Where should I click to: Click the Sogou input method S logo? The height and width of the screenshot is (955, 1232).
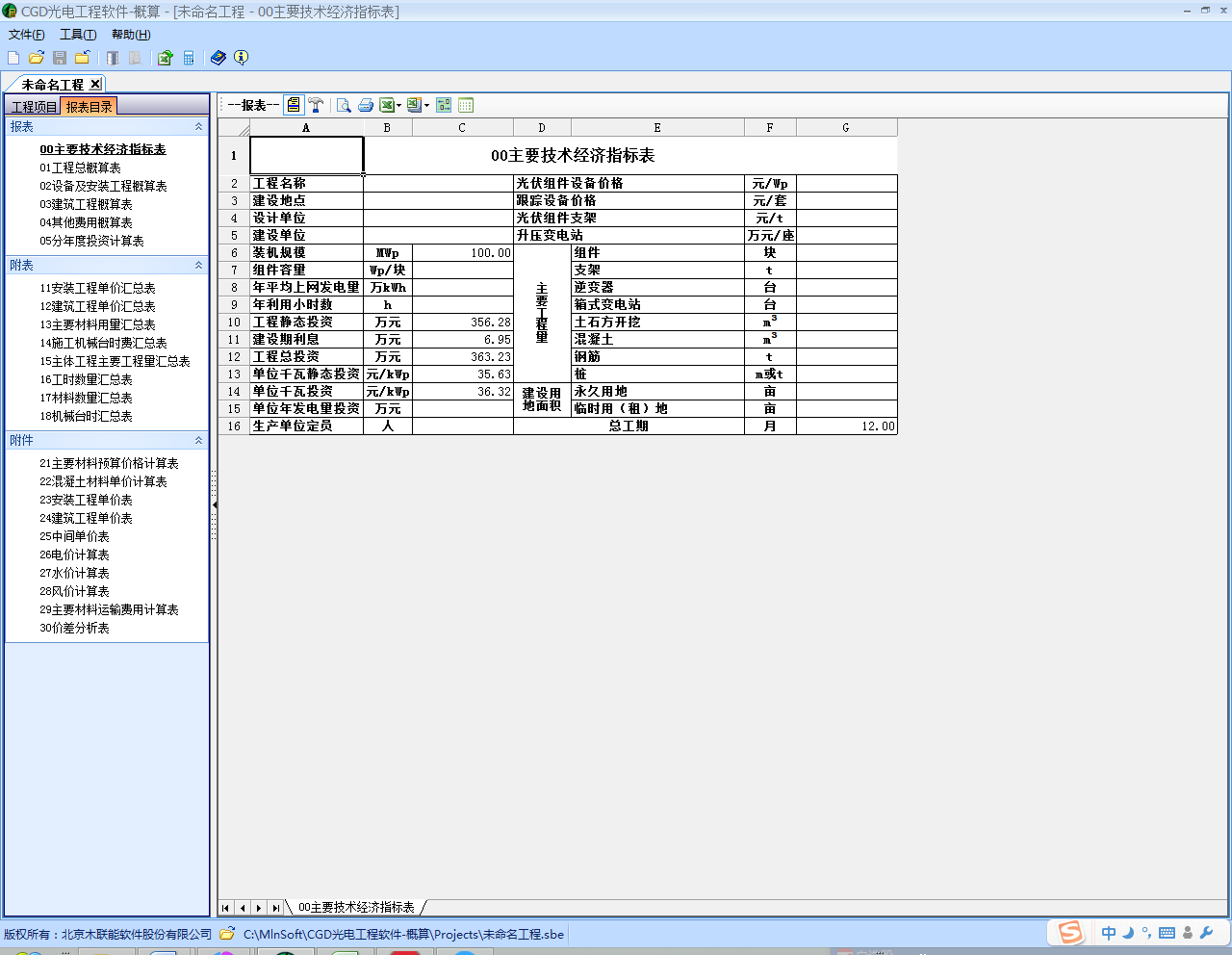click(1070, 932)
